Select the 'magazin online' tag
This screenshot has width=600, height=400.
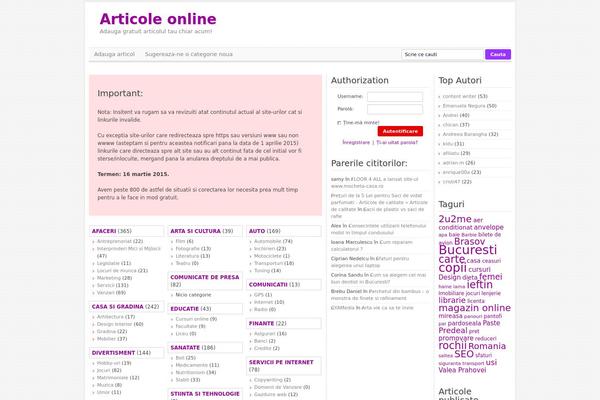pos(474,308)
